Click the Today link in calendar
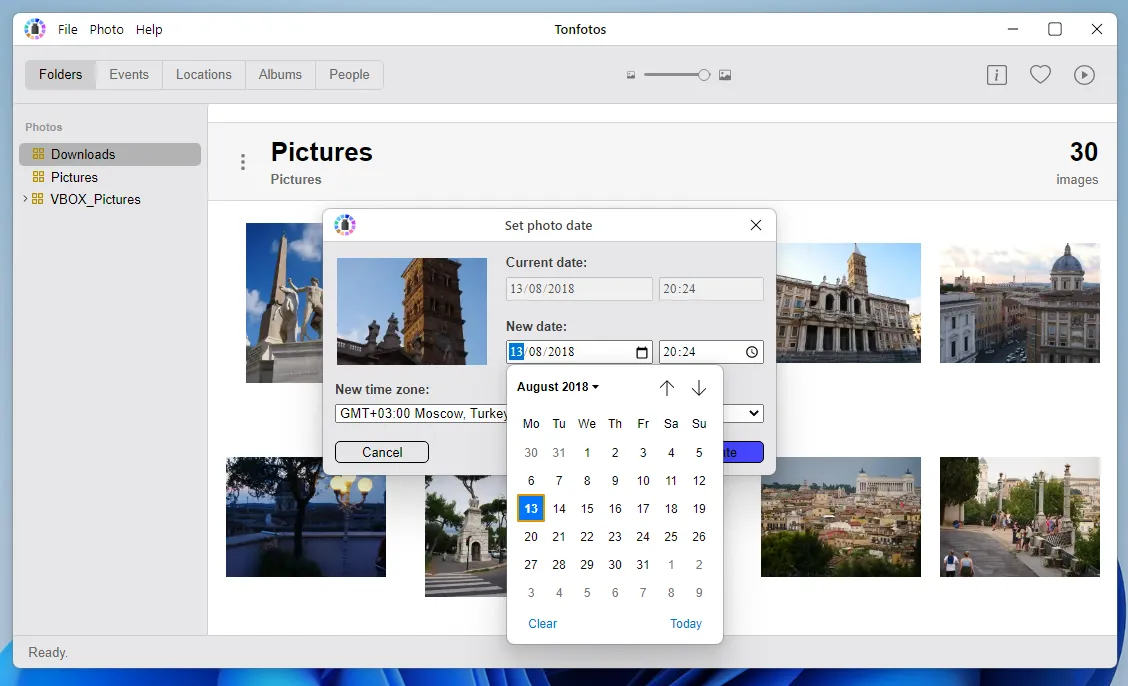Screen dimensions: 1128x686 tap(686, 624)
